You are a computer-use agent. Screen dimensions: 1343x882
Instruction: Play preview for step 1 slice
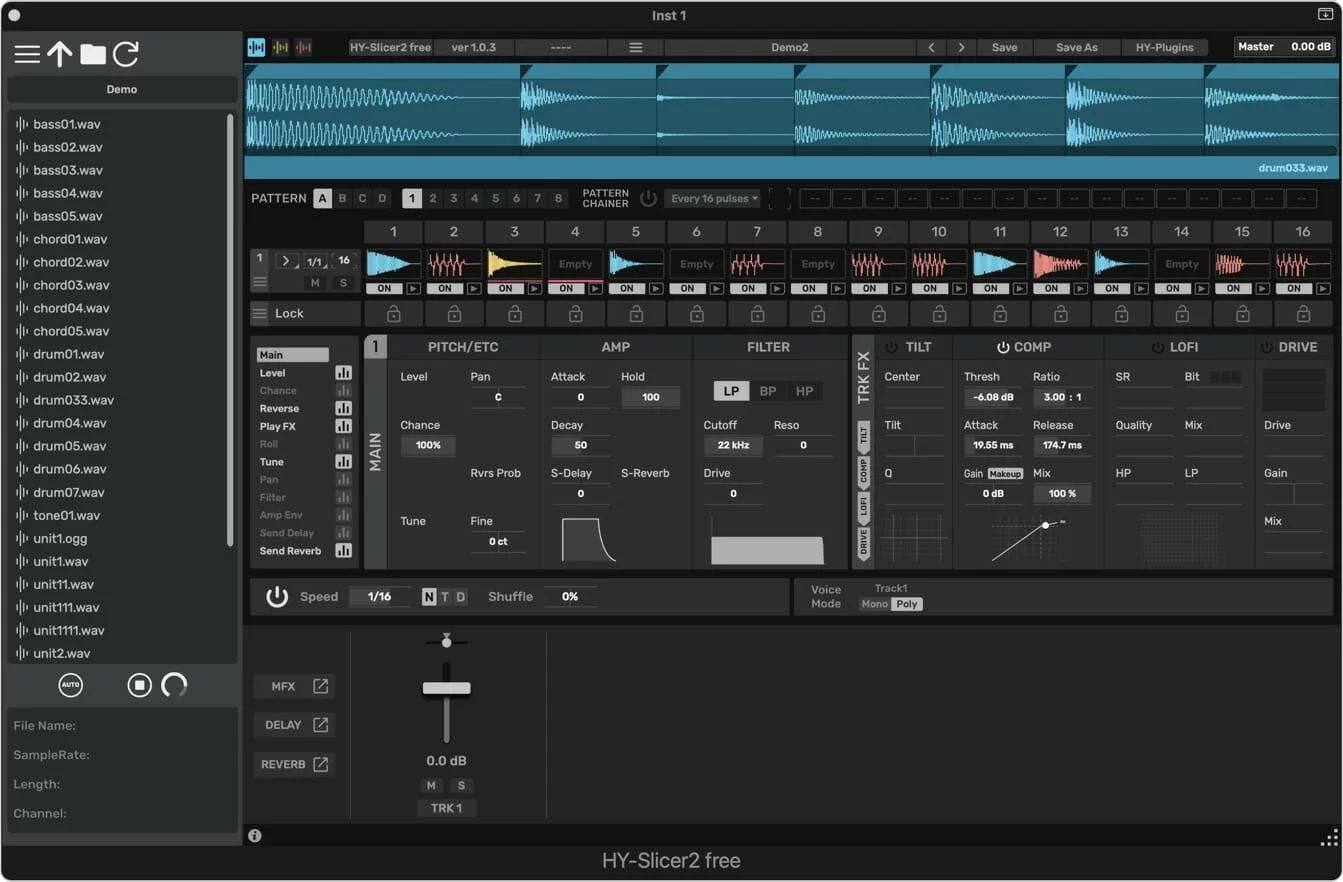[x=413, y=288]
